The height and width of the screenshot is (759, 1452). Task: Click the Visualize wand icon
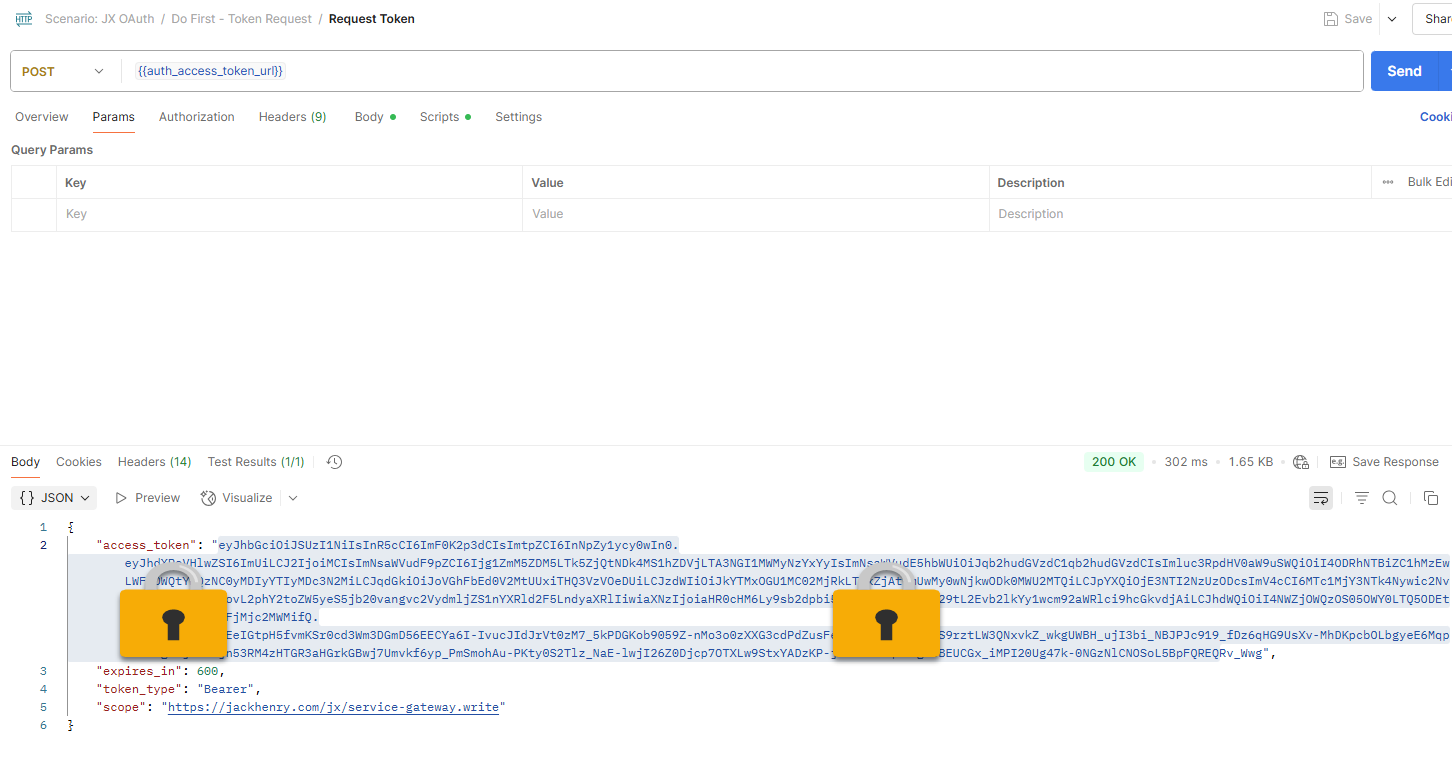[x=208, y=497]
